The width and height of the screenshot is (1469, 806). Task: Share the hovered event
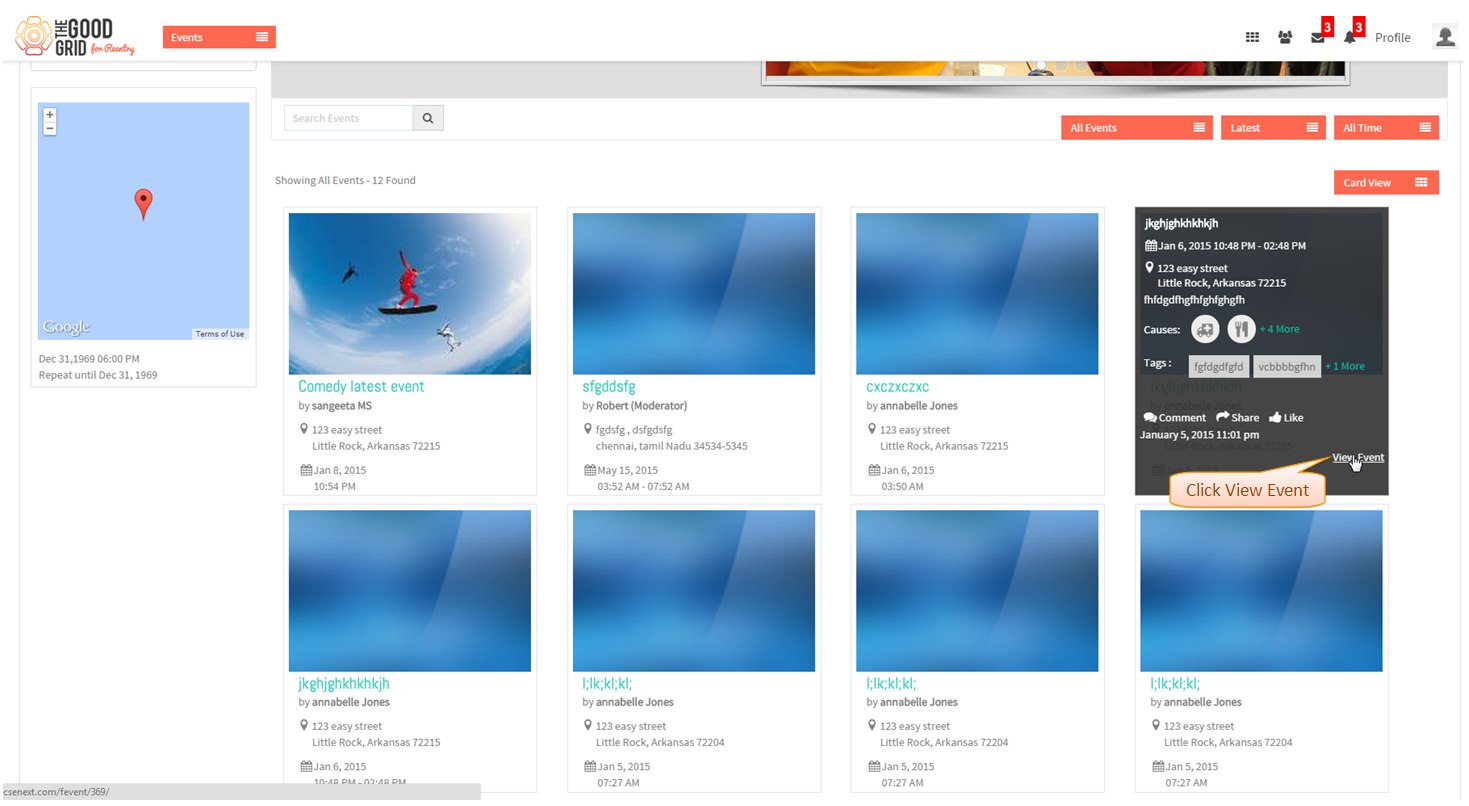click(1238, 418)
